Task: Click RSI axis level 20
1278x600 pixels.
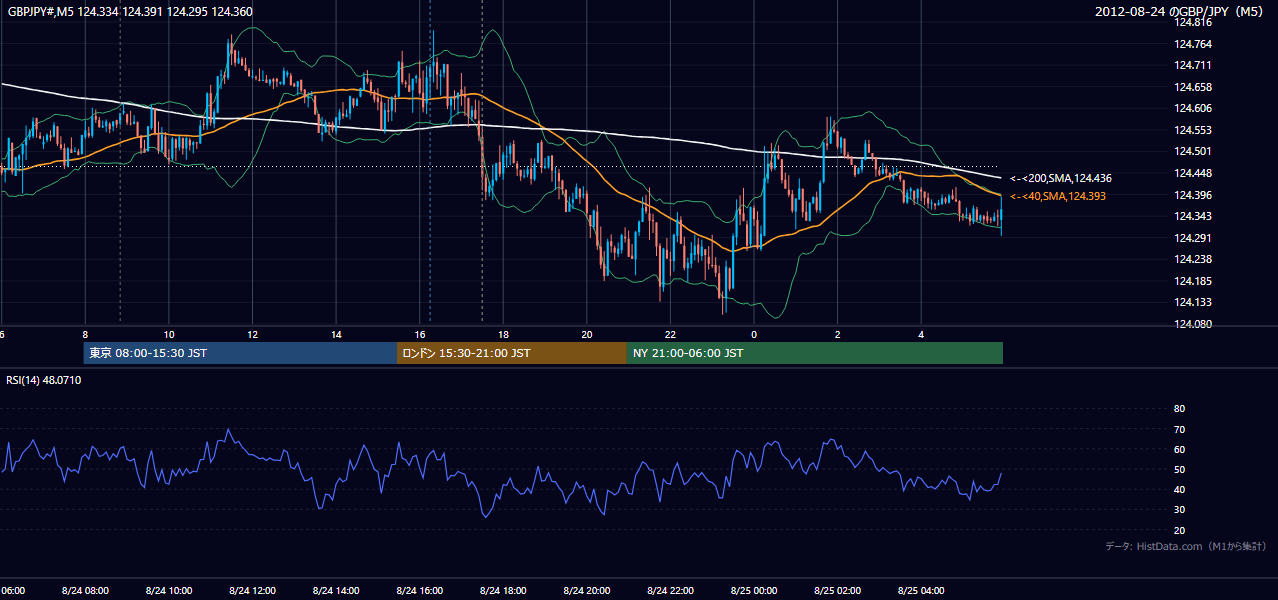Action: [1179, 530]
